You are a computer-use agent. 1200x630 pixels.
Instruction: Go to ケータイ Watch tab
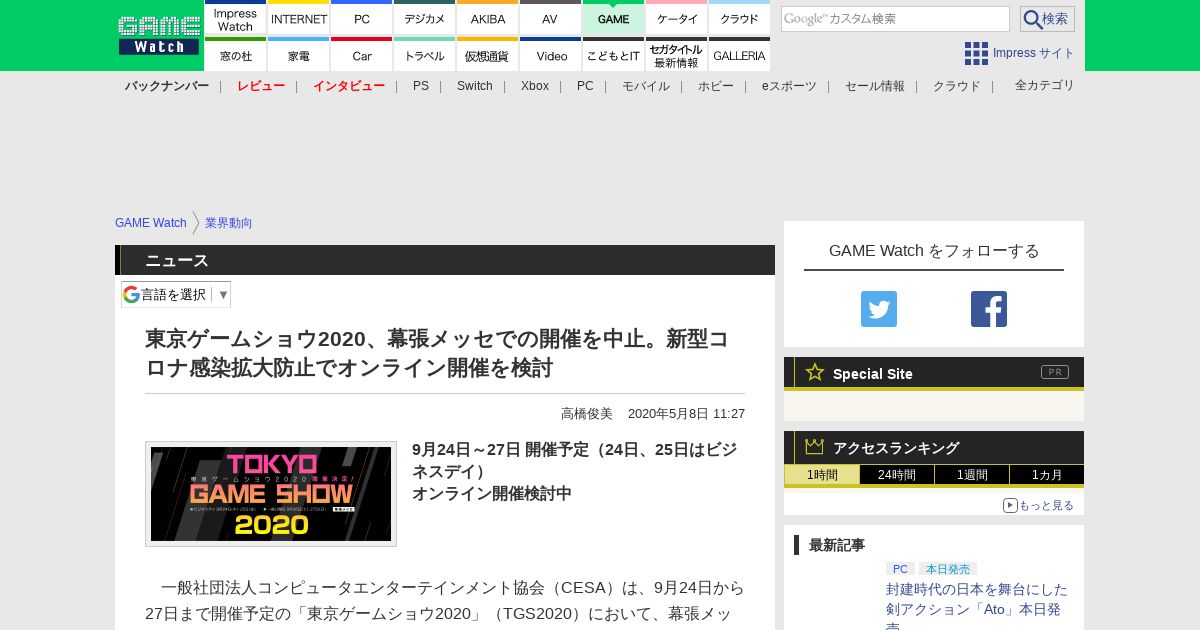tap(677, 18)
